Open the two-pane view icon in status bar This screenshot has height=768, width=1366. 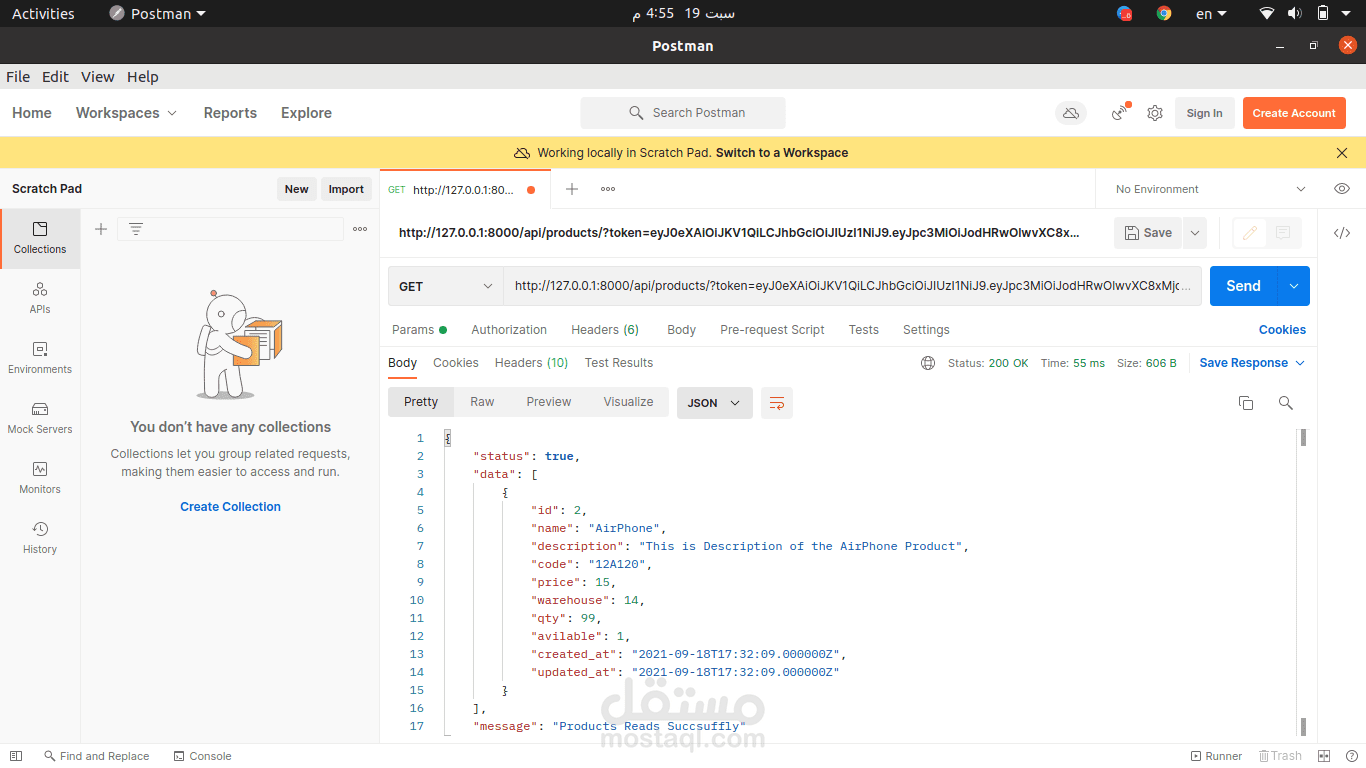(x=1324, y=756)
